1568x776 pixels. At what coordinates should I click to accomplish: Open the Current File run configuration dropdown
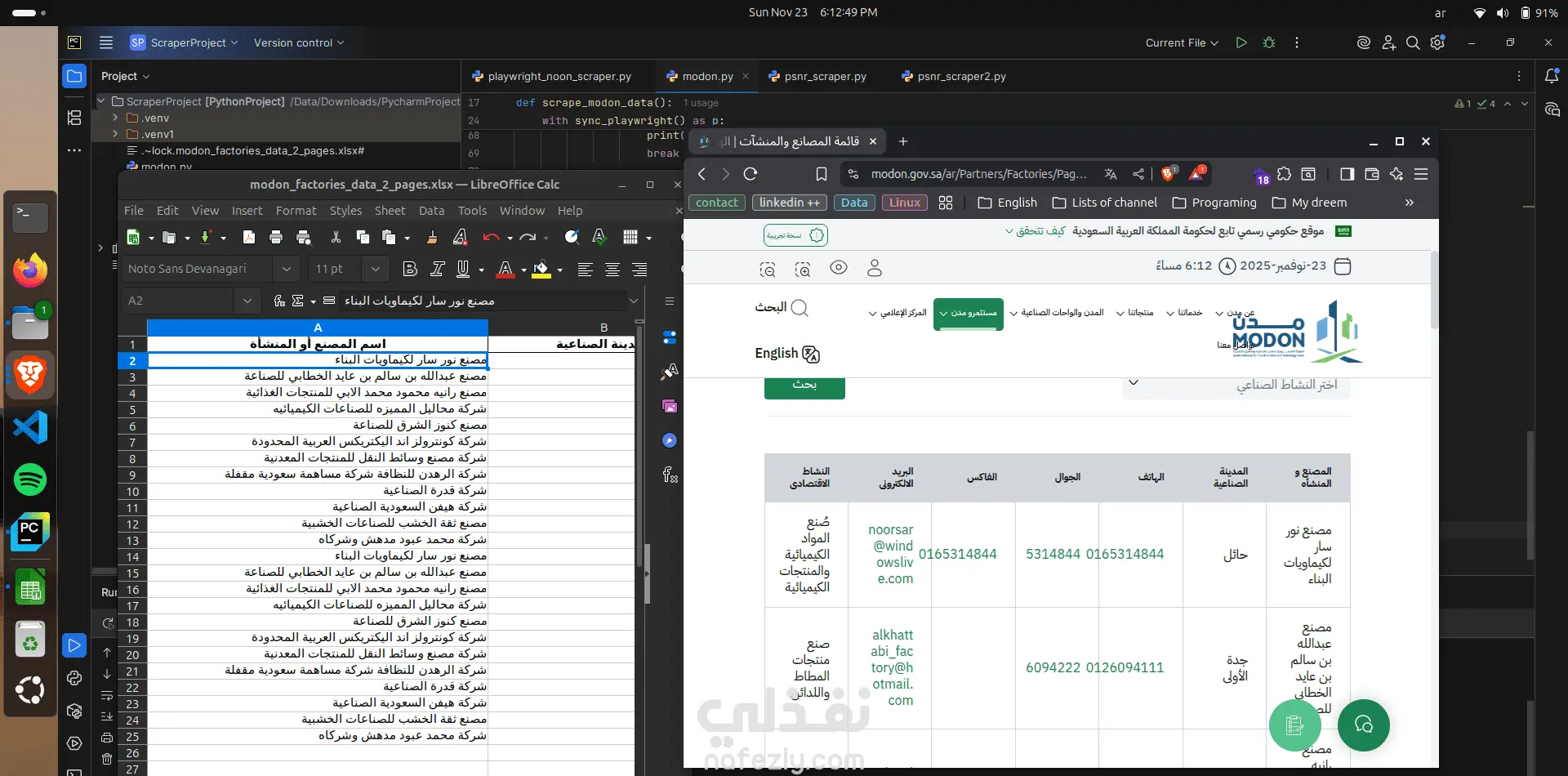(x=1182, y=42)
